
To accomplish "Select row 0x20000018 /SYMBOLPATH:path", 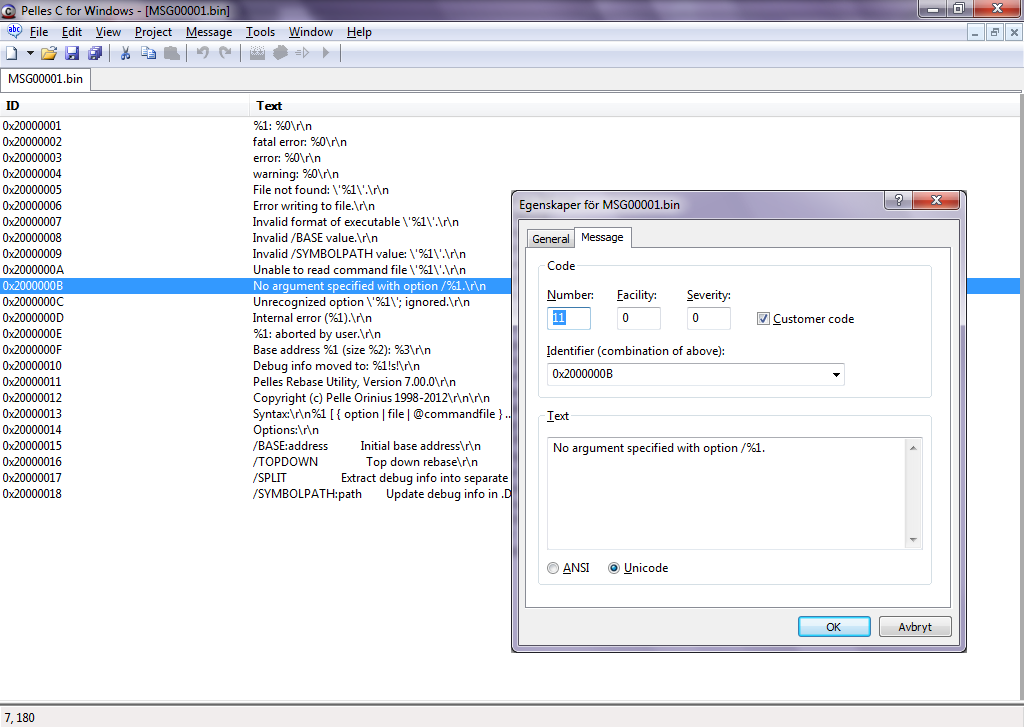I will pyautogui.click(x=255, y=494).
